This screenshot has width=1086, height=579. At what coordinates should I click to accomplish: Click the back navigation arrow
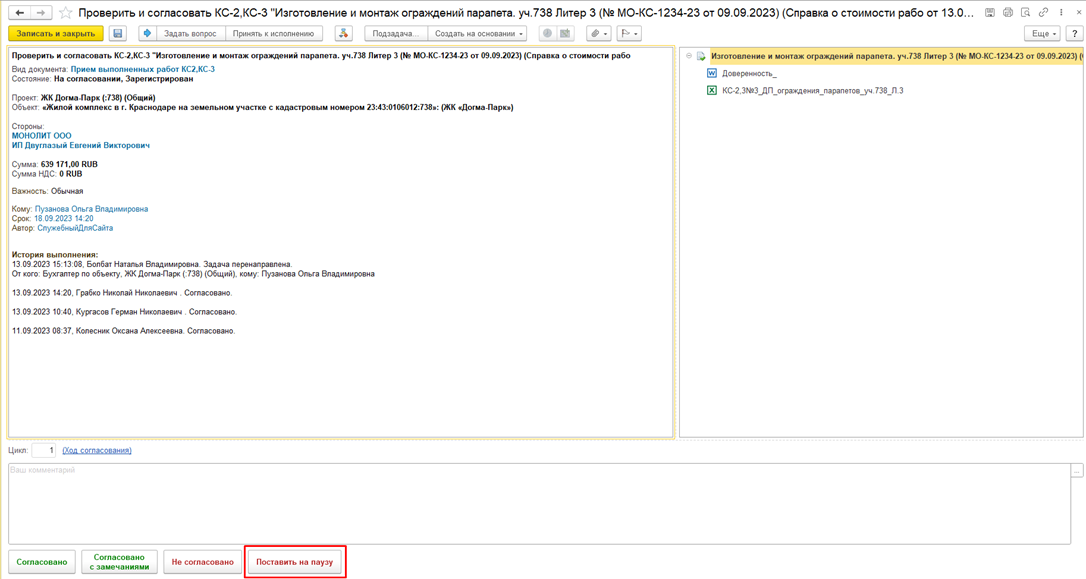(20, 13)
